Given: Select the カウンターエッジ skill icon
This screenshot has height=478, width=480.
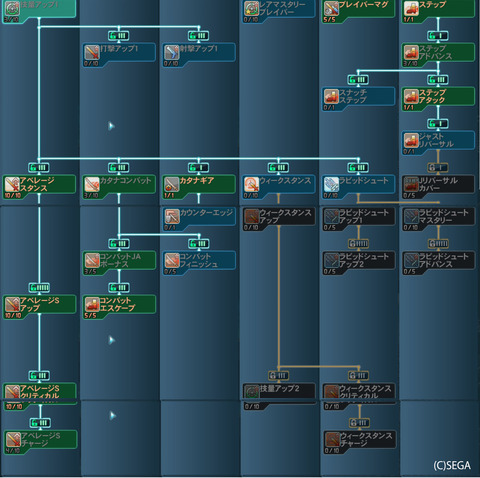Looking at the screenshot, I should (x=172, y=216).
